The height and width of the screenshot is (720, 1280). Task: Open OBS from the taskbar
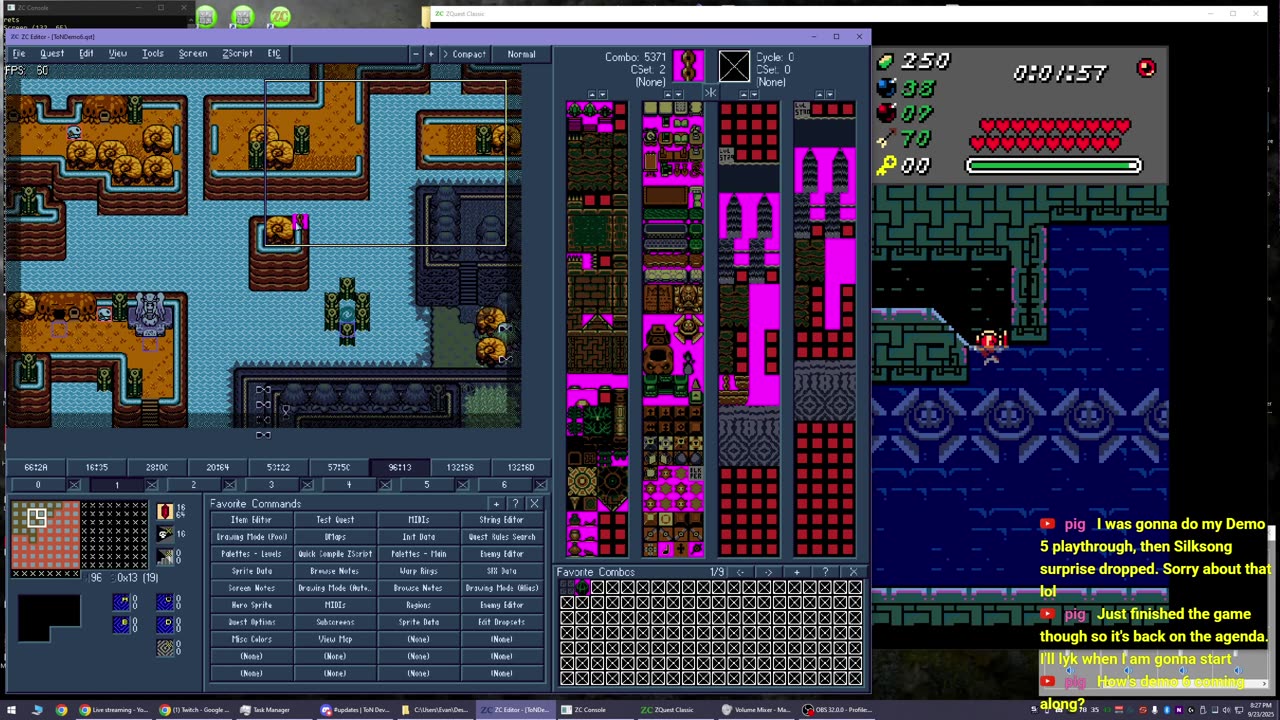point(838,710)
